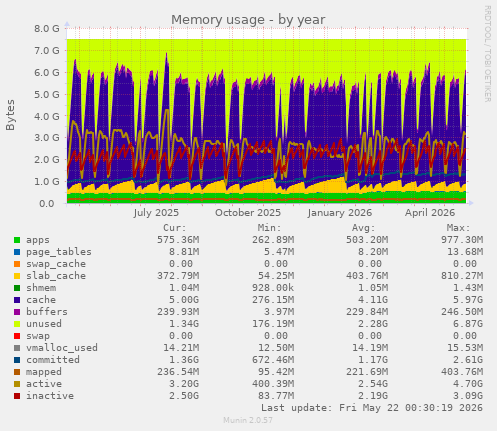Click the Max column header
The height and width of the screenshot is (431, 497).
pos(458,228)
